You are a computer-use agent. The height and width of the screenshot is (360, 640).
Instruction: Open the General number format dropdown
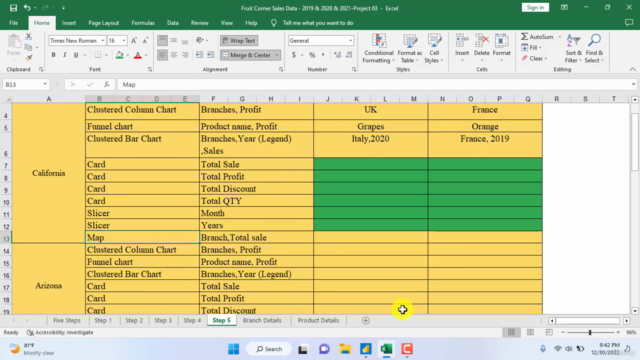click(x=350, y=40)
